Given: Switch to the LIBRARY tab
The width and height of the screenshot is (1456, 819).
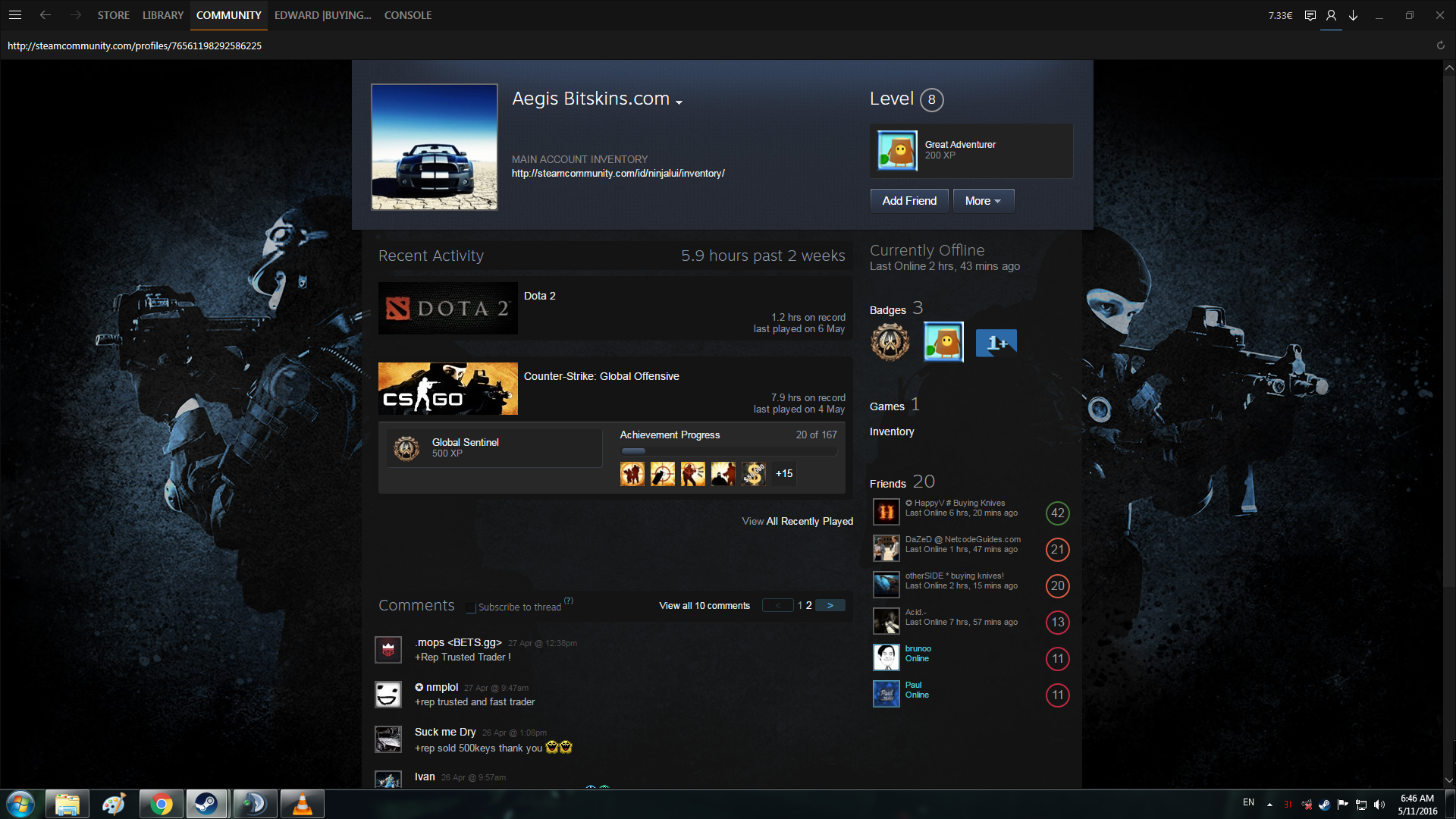Looking at the screenshot, I should [163, 15].
